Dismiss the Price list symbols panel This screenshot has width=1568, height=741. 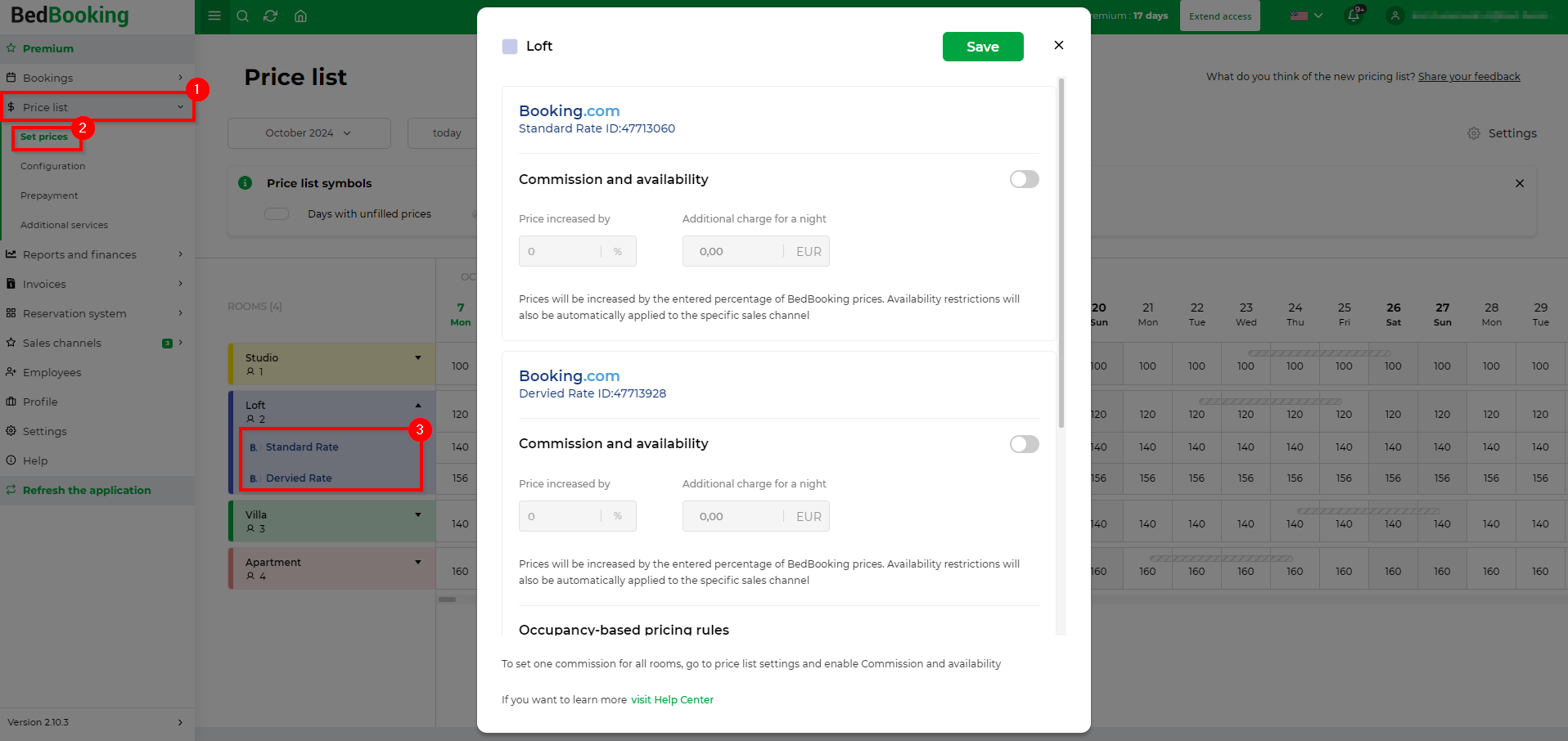pyautogui.click(x=1520, y=183)
